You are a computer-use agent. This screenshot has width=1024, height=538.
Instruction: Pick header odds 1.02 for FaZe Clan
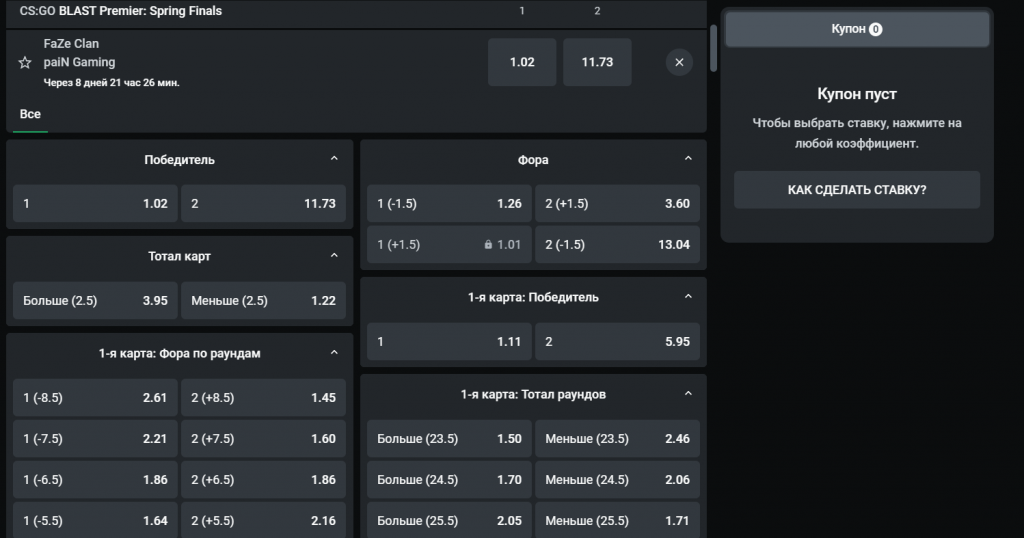click(522, 62)
